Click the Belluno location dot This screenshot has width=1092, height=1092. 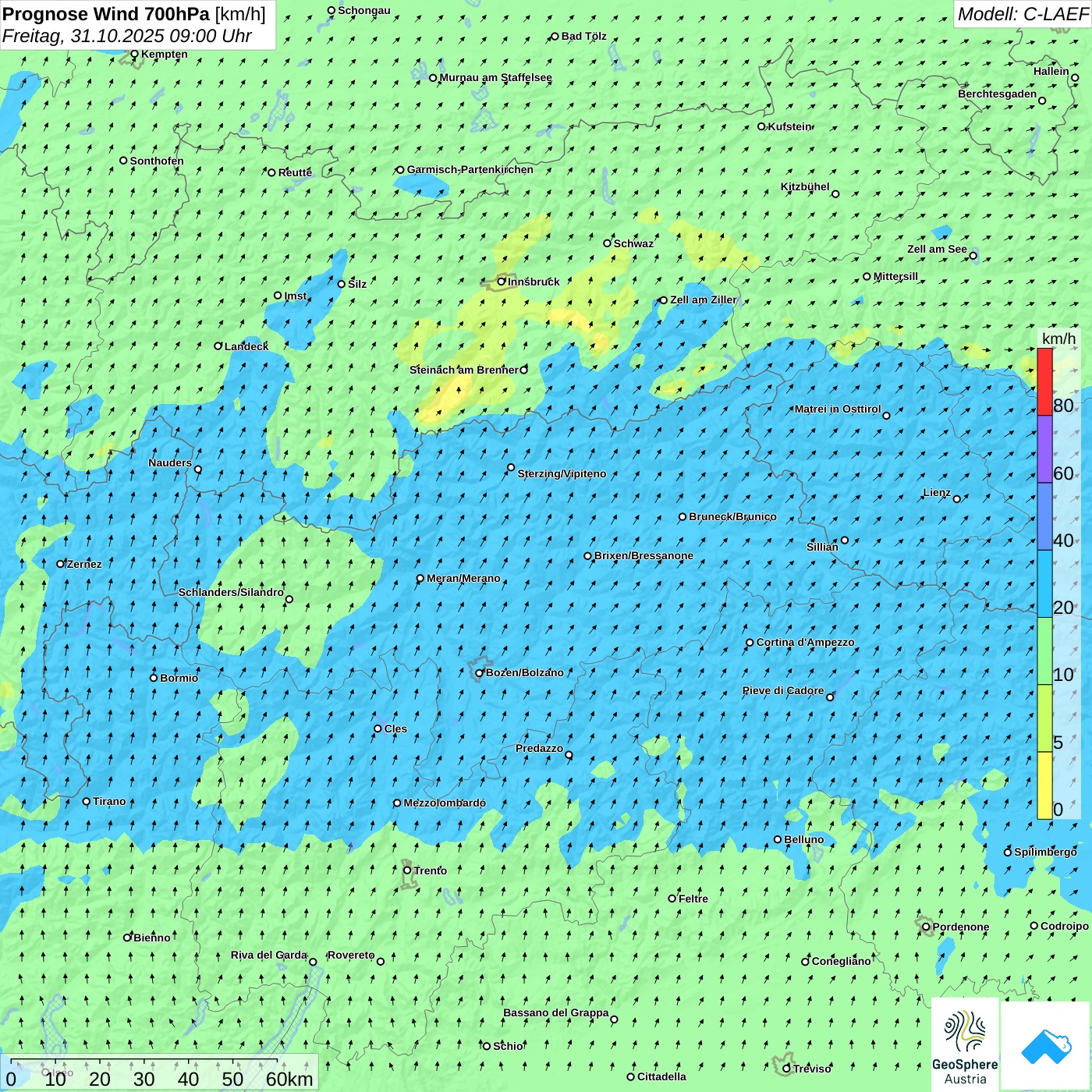point(778,839)
